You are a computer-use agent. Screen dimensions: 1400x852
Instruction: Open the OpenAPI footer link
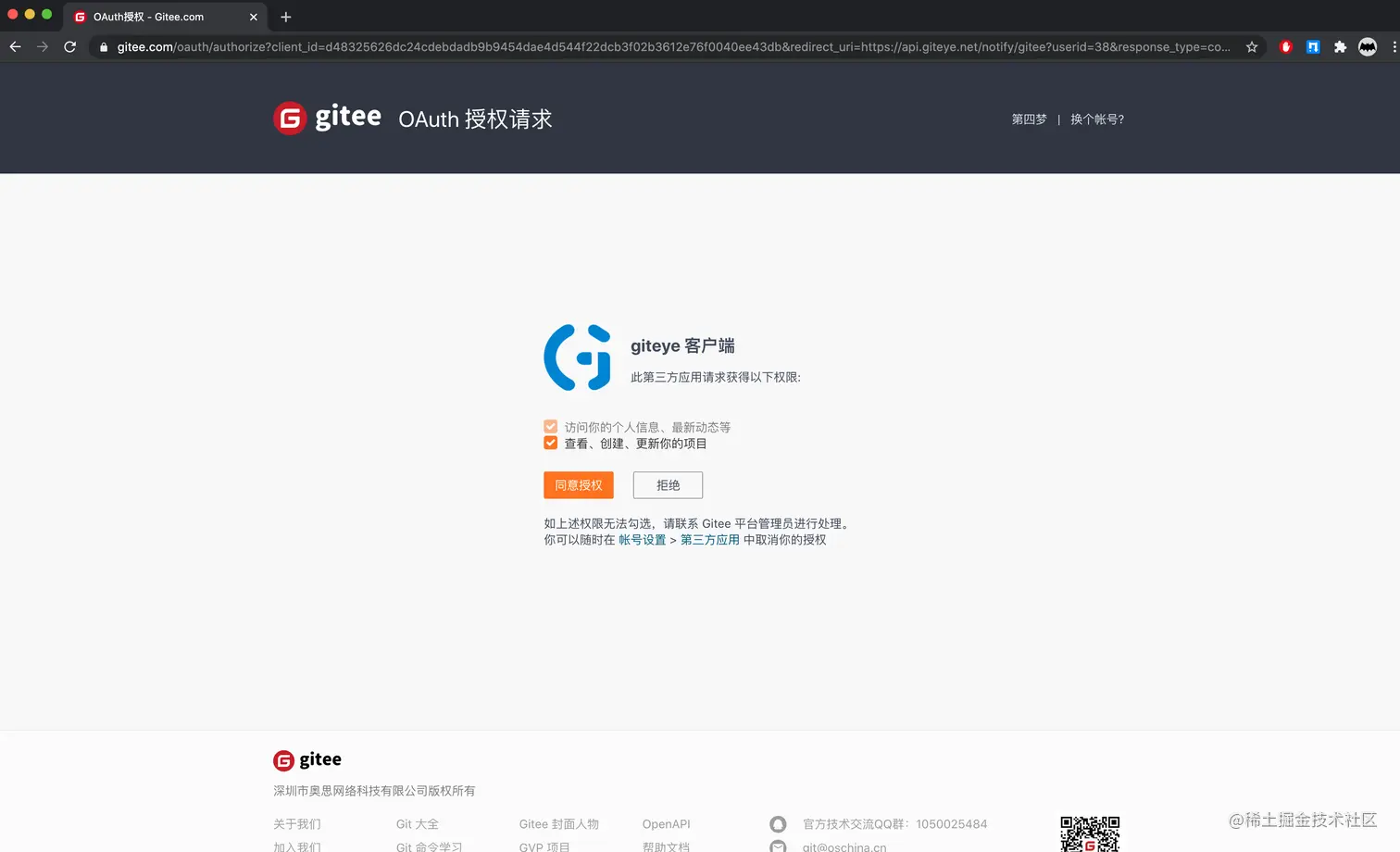tap(667, 824)
